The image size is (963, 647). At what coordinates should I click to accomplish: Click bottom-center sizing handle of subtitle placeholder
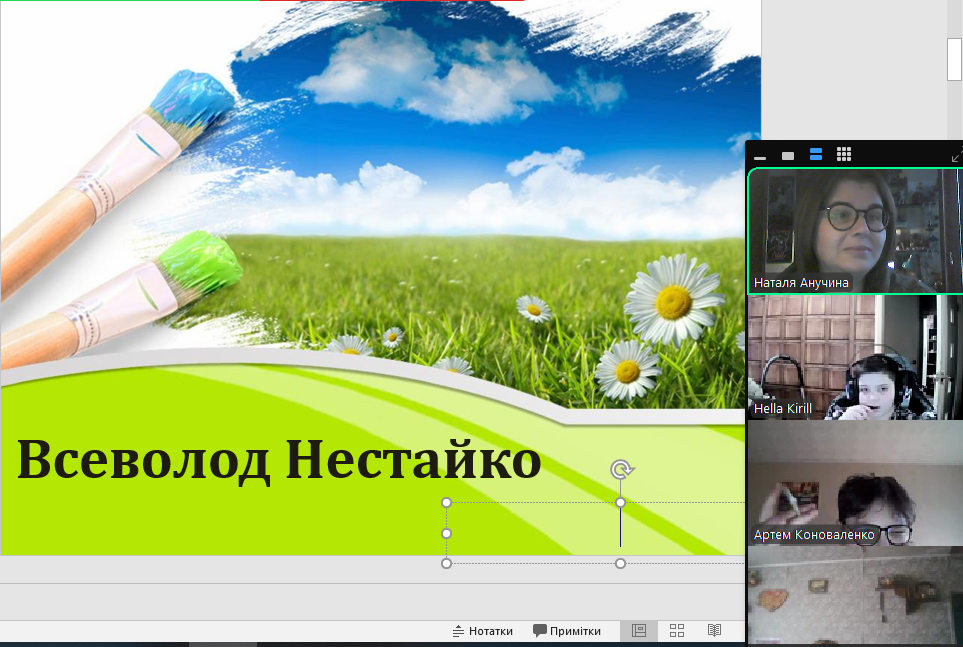coord(620,563)
